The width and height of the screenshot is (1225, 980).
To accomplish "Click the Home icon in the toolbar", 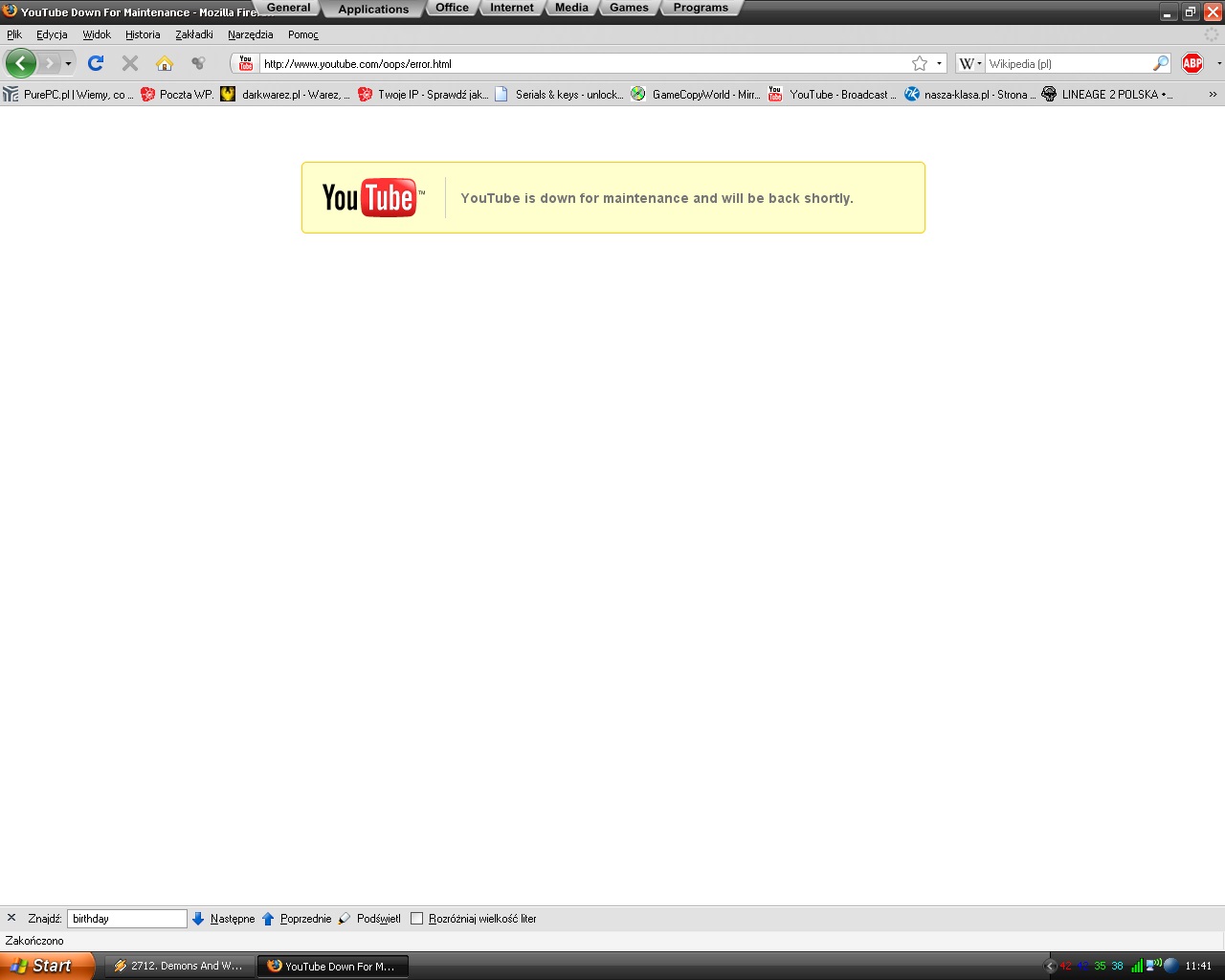I will pos(165,64).
